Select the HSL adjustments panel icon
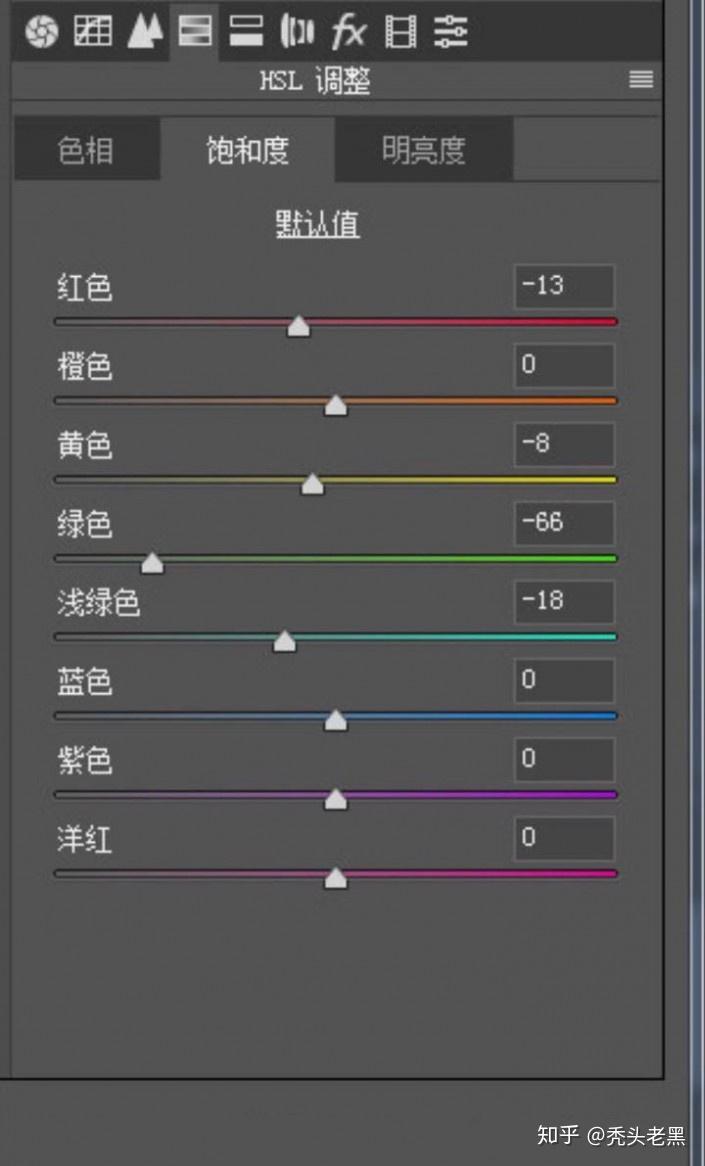This screenshot has height=1166, width=705. click(195, 32)
